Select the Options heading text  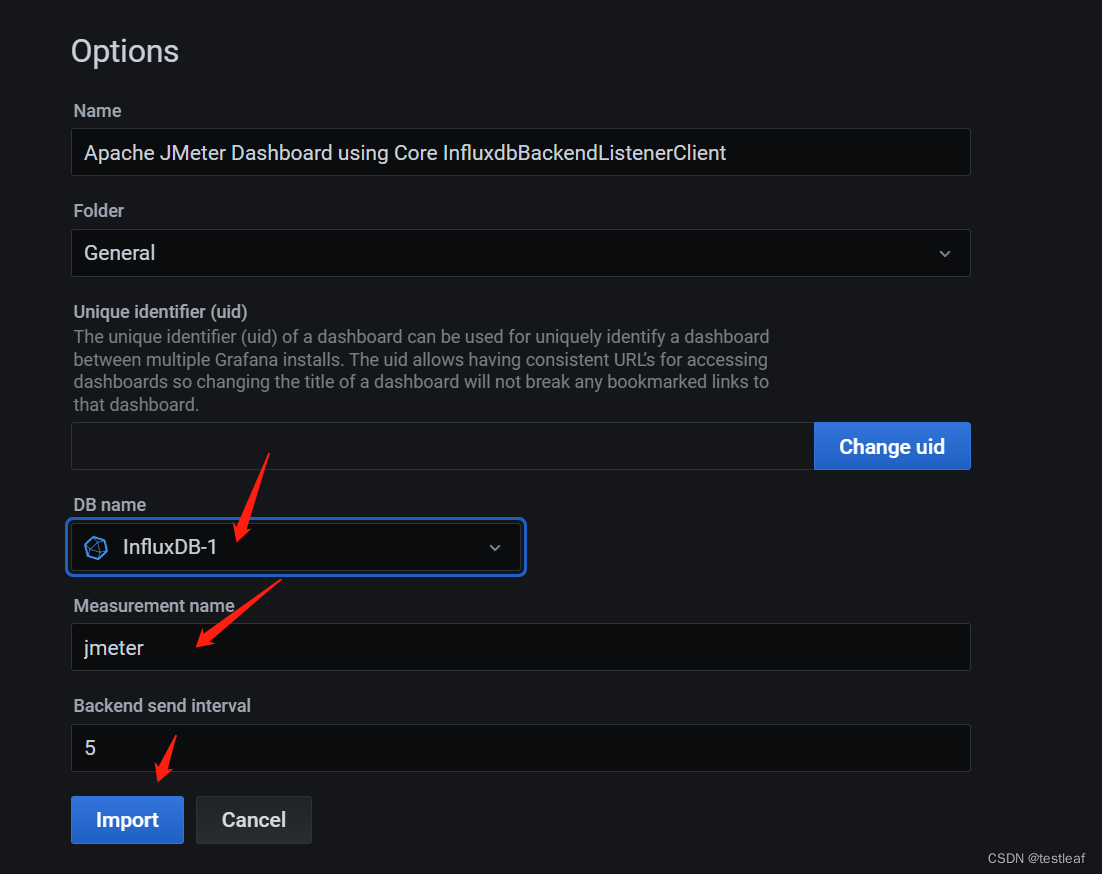click(x=125, y=51)
